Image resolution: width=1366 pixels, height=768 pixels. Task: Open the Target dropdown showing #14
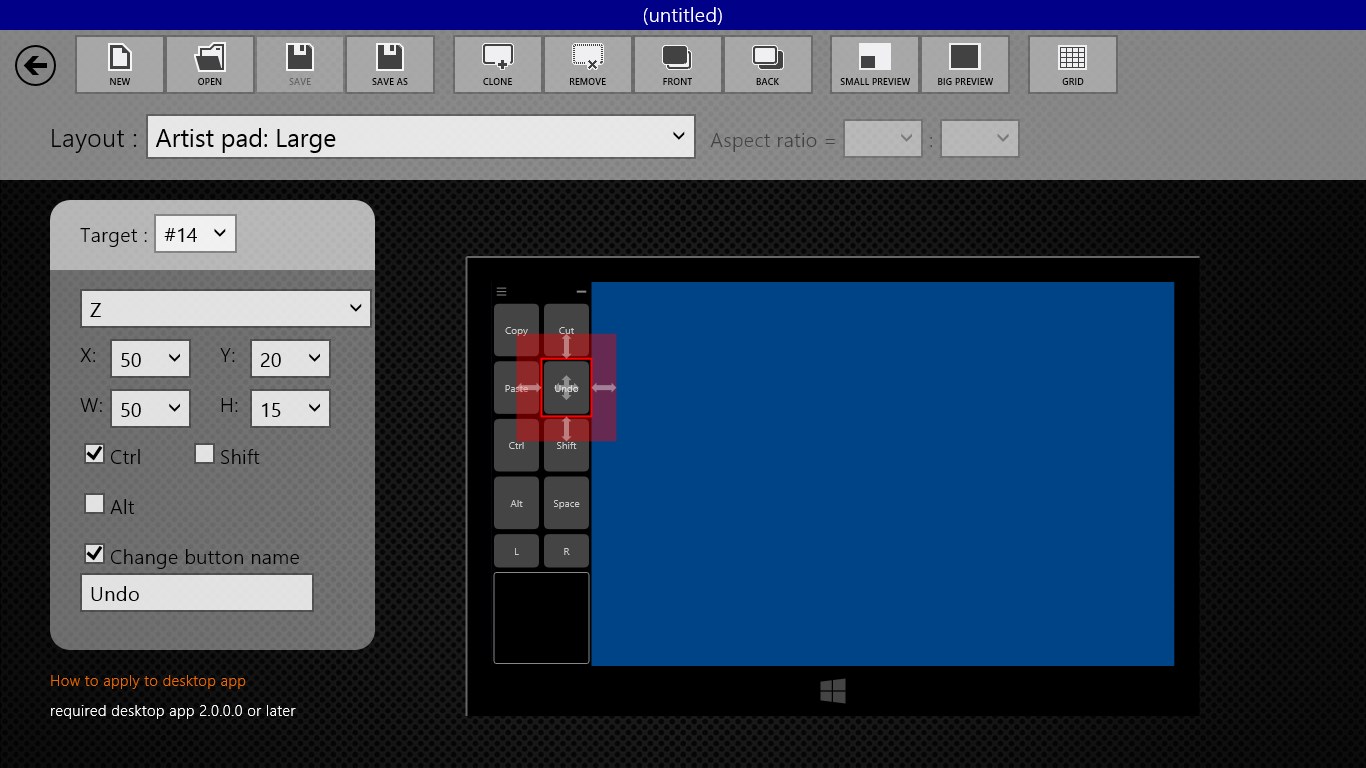pos(195,234)
